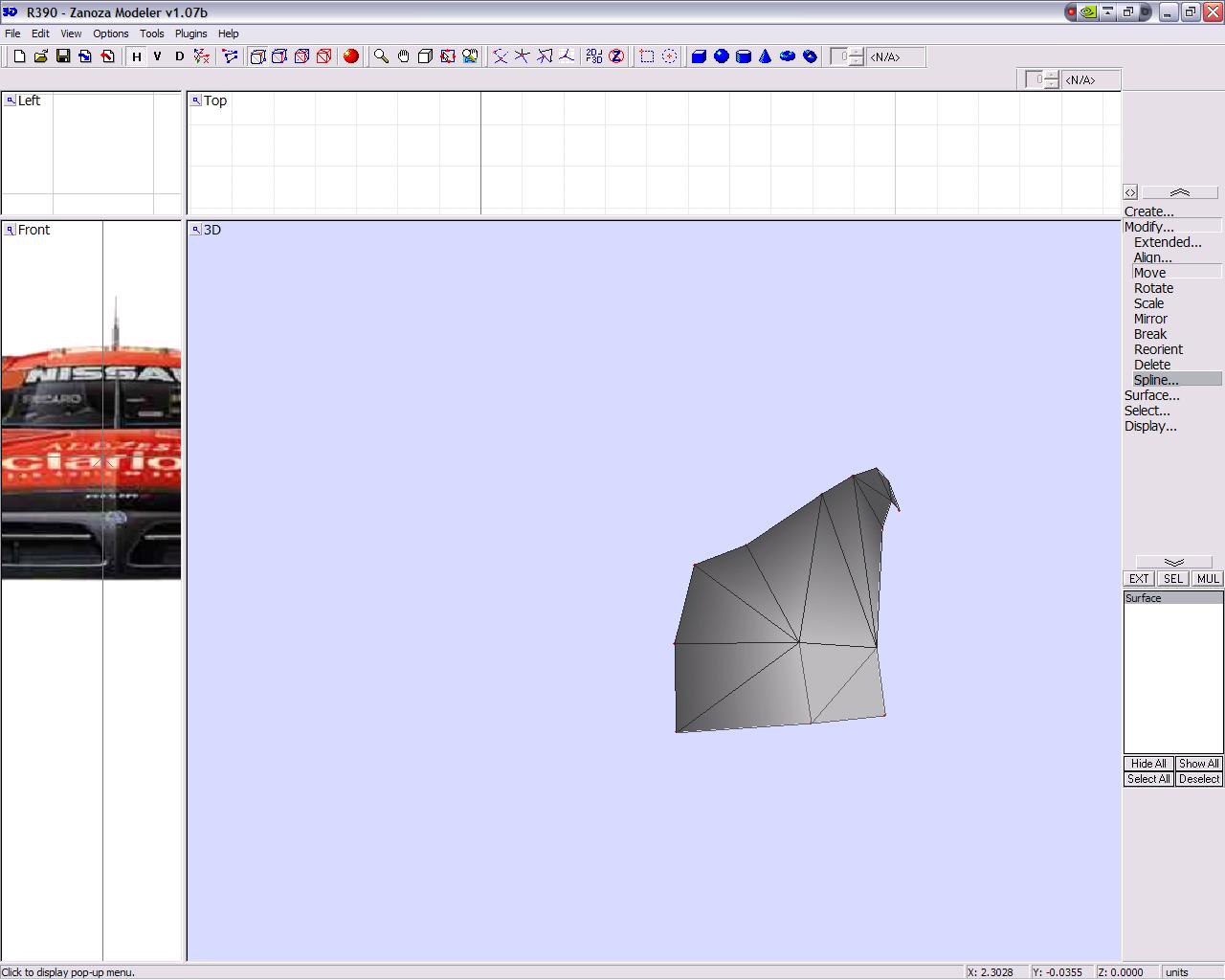Open the 3D viewport dropdown icon
The width and height of the screenshot is (1225, 980).
pyautogui.click(x=195, y=230)
